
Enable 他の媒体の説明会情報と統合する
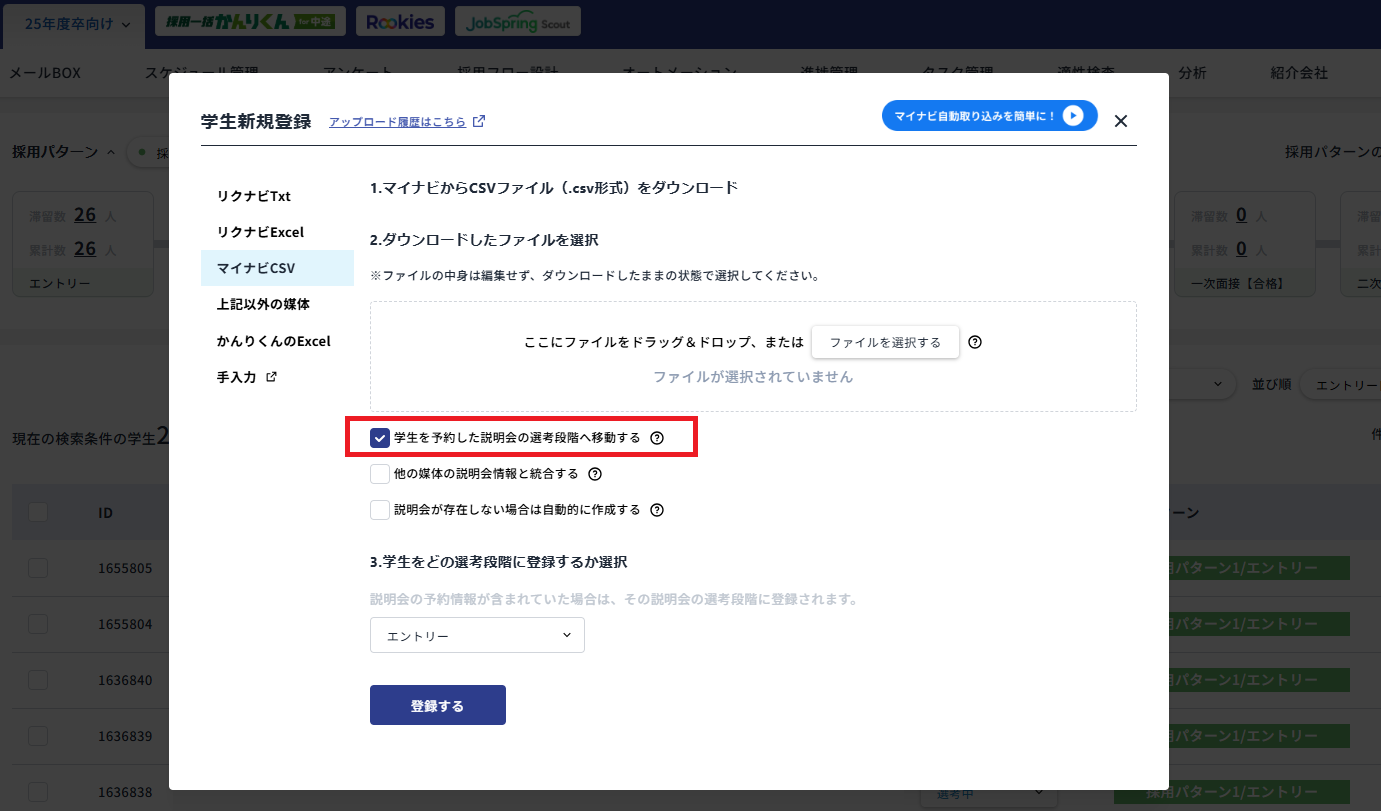pos(379,473)
